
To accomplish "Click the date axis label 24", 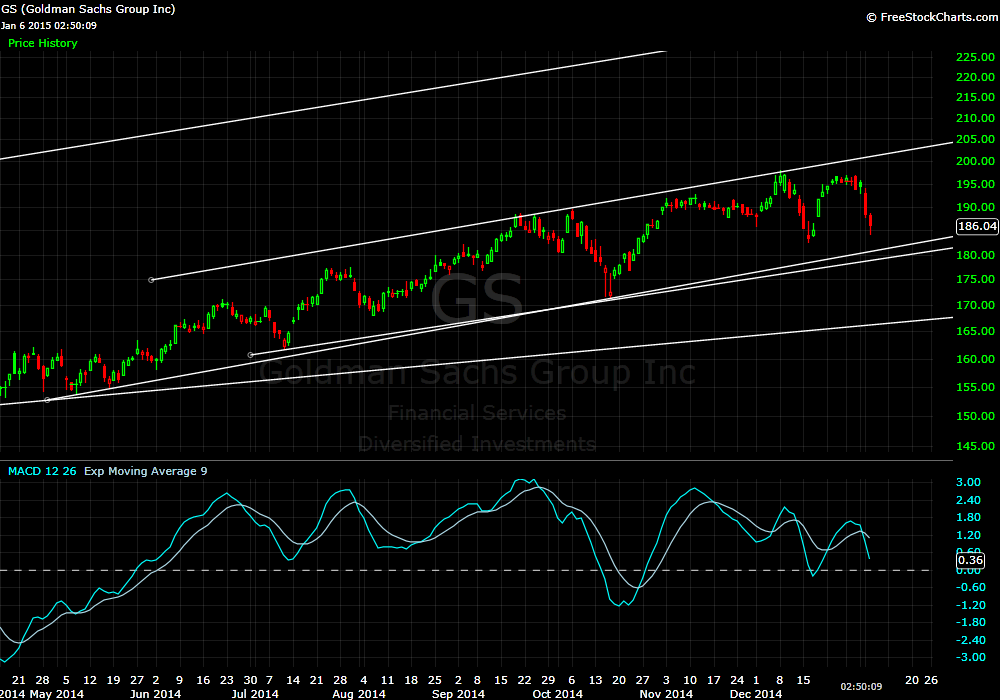I will [x=737, y=680].
